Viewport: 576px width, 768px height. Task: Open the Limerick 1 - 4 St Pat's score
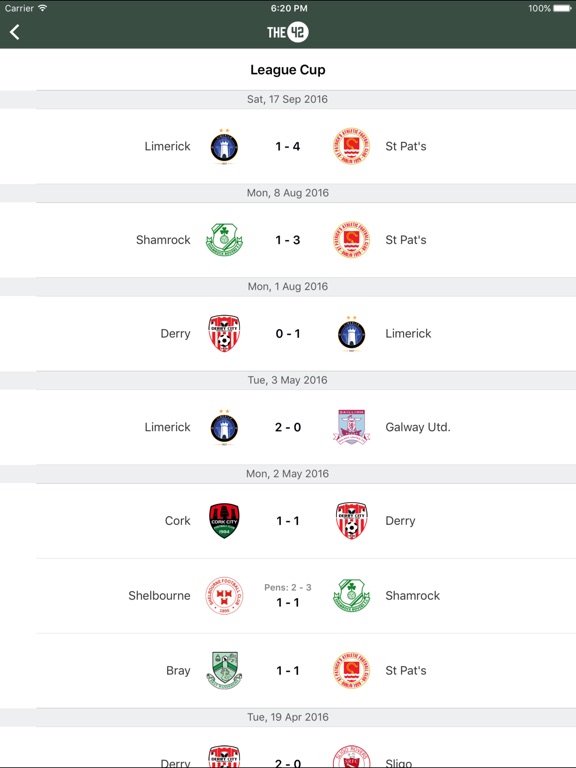[288, 146]
